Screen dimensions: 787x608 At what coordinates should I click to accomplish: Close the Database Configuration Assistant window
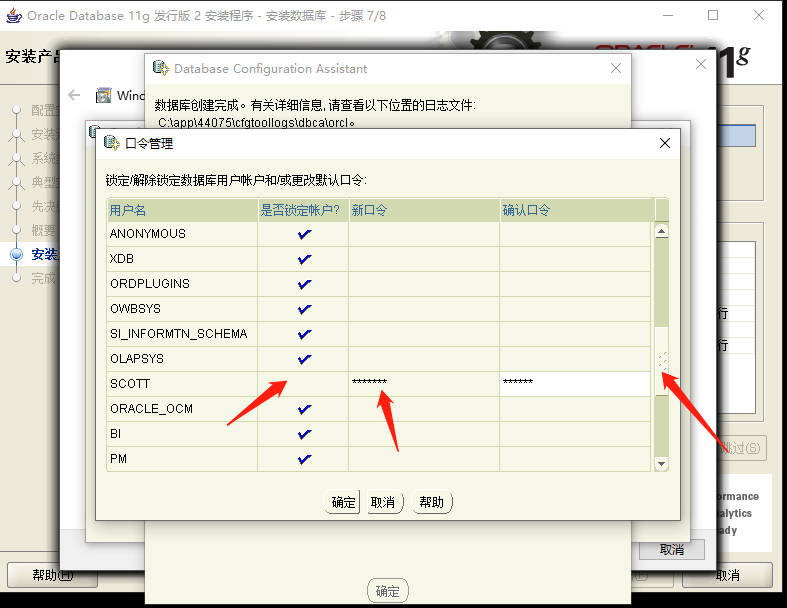[616, 68]
